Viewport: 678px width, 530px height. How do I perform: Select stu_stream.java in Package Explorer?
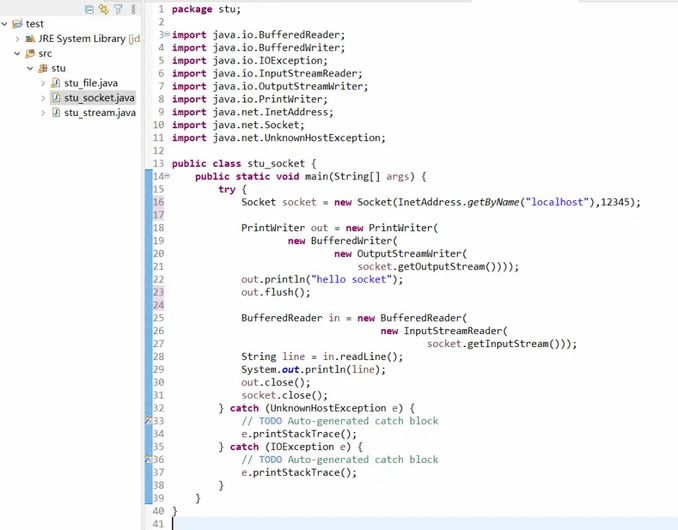click(99, 113)
